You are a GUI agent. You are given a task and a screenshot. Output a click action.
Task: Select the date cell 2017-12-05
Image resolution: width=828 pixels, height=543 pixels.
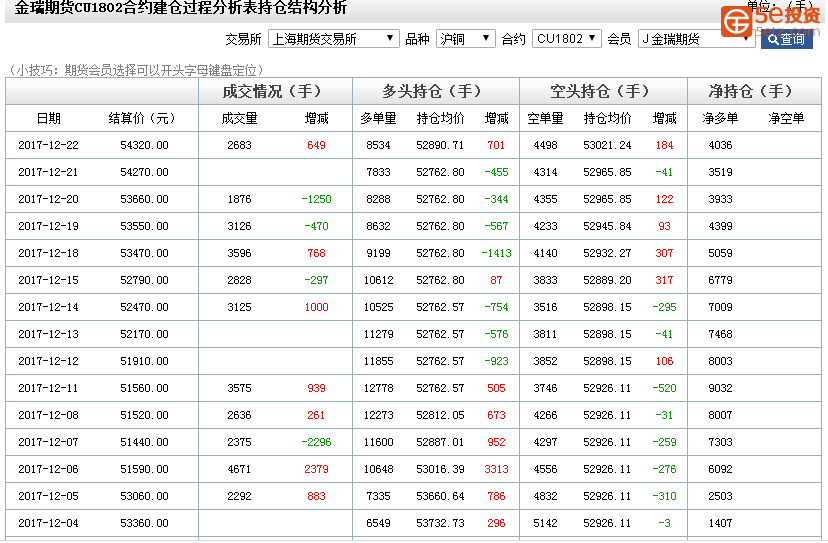pyautogui.click(x=48, y=496)
